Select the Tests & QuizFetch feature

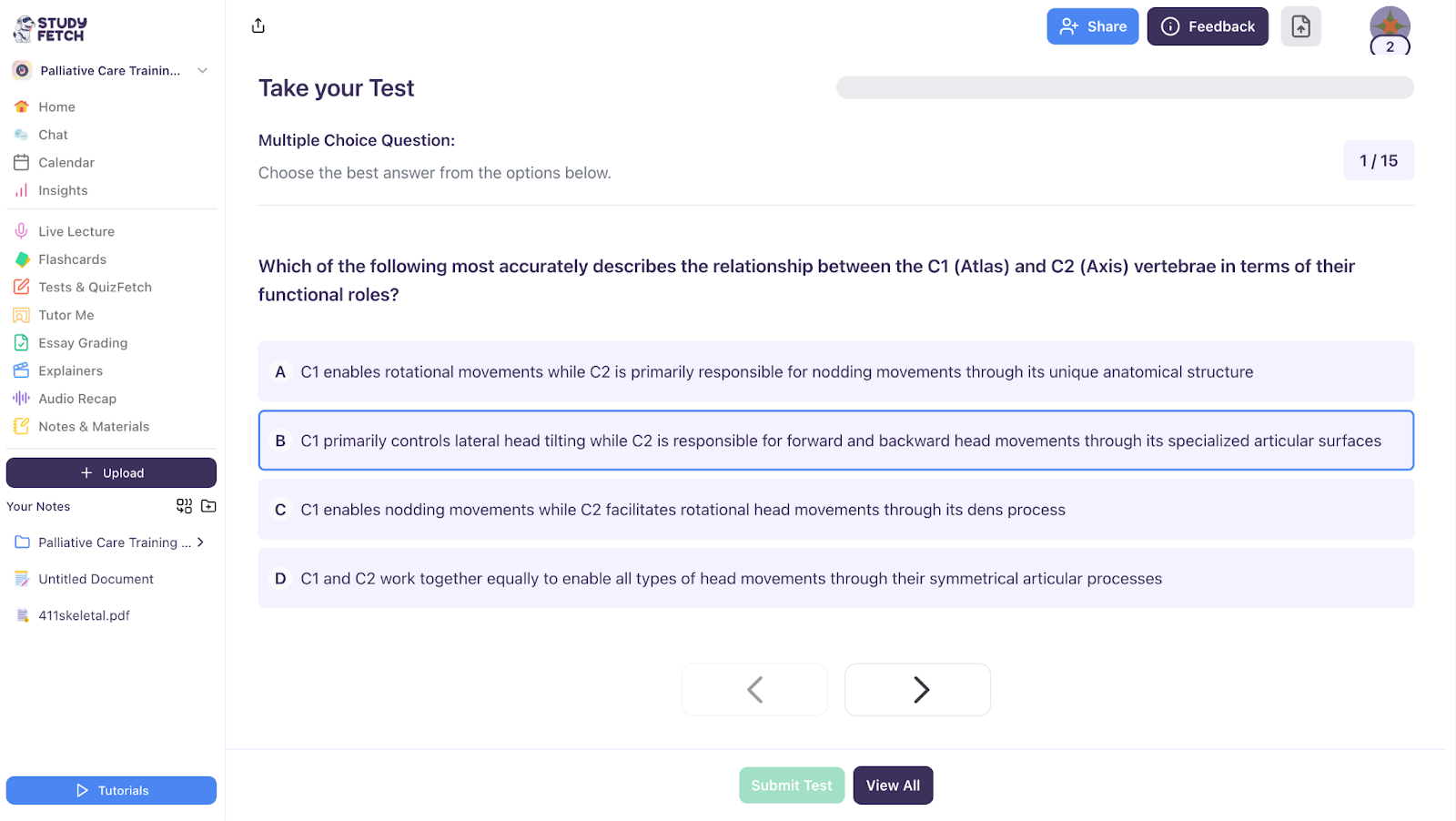[x=95, y=287]
